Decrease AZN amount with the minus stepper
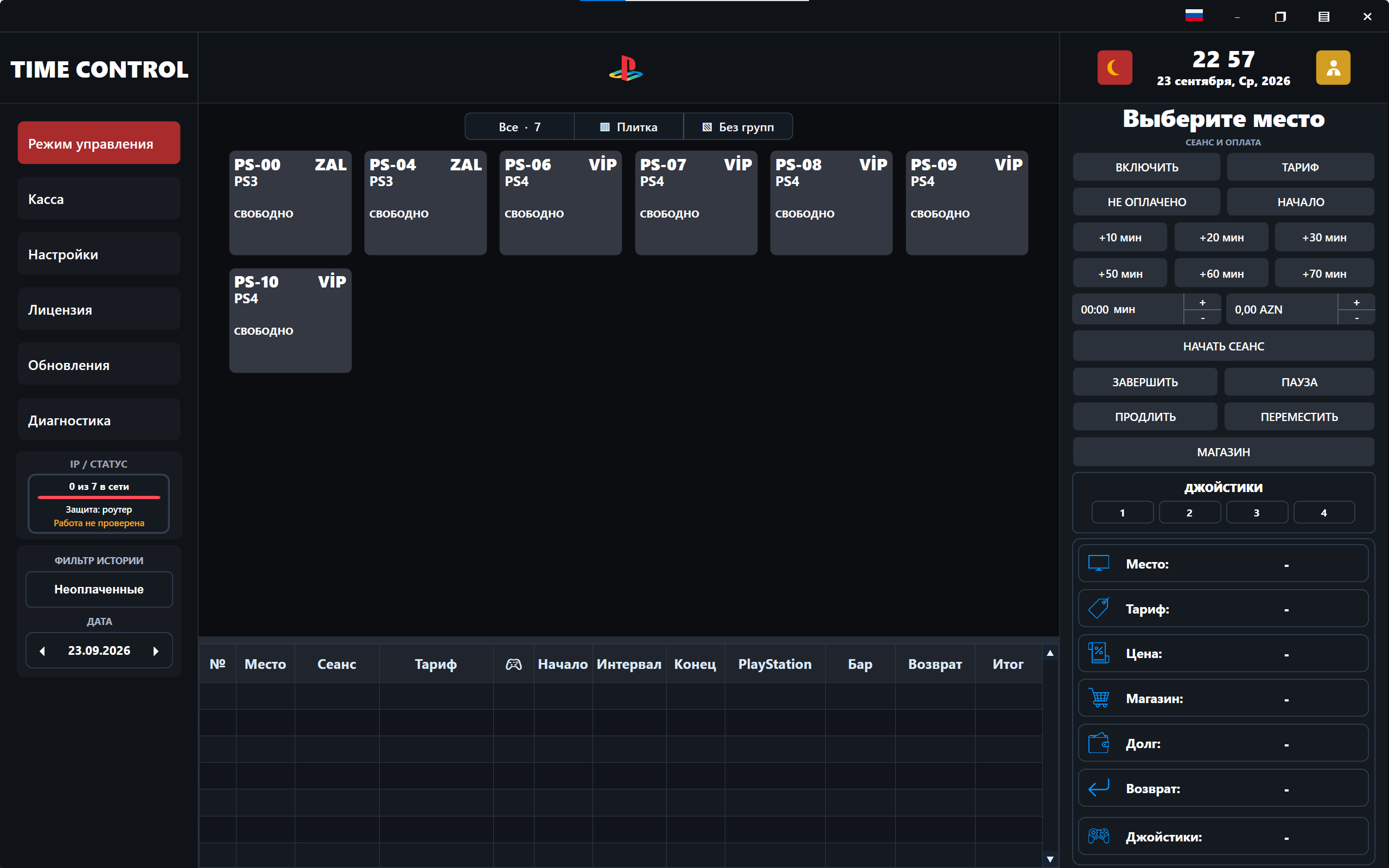Viewport: 1389px width, 868px height. tap(1356, 317)
